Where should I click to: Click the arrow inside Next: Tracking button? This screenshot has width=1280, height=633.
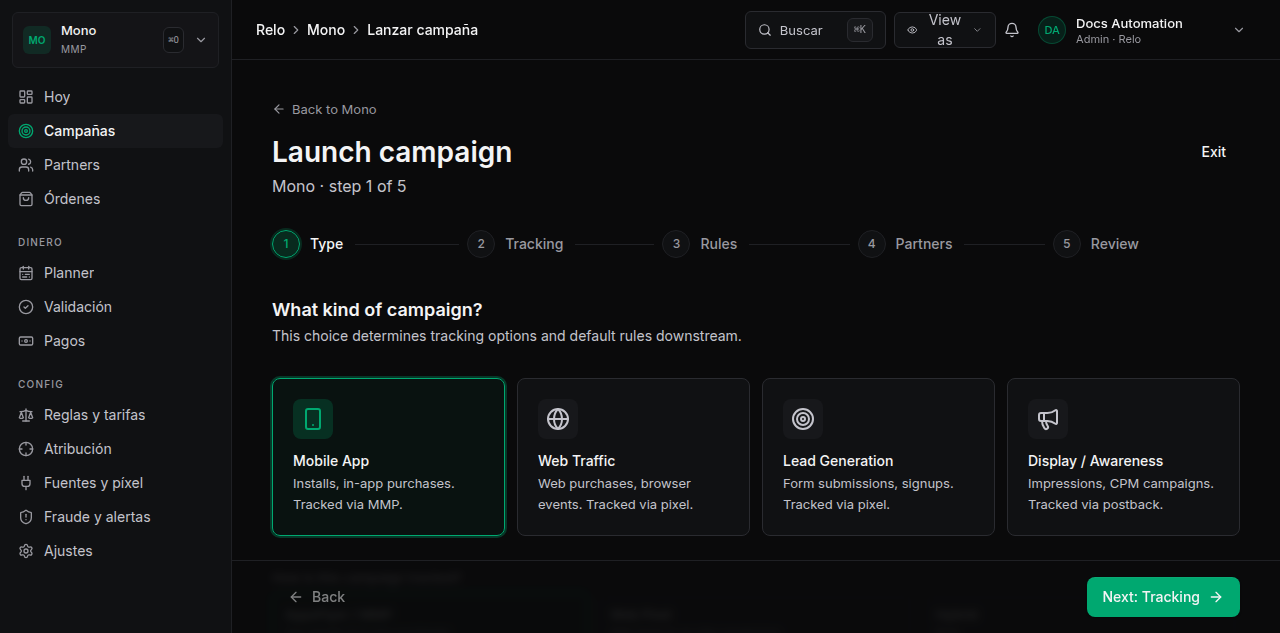coord(1216,597)
